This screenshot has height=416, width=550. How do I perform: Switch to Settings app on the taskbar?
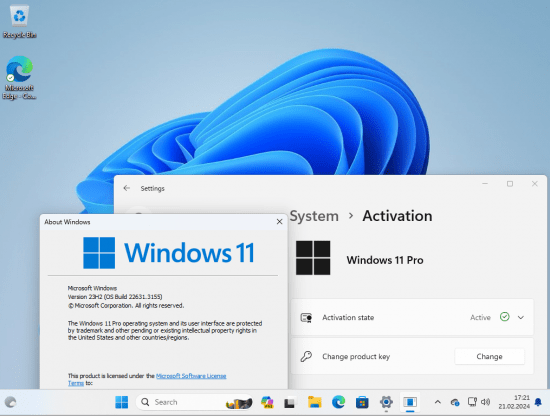pos(386,402)
